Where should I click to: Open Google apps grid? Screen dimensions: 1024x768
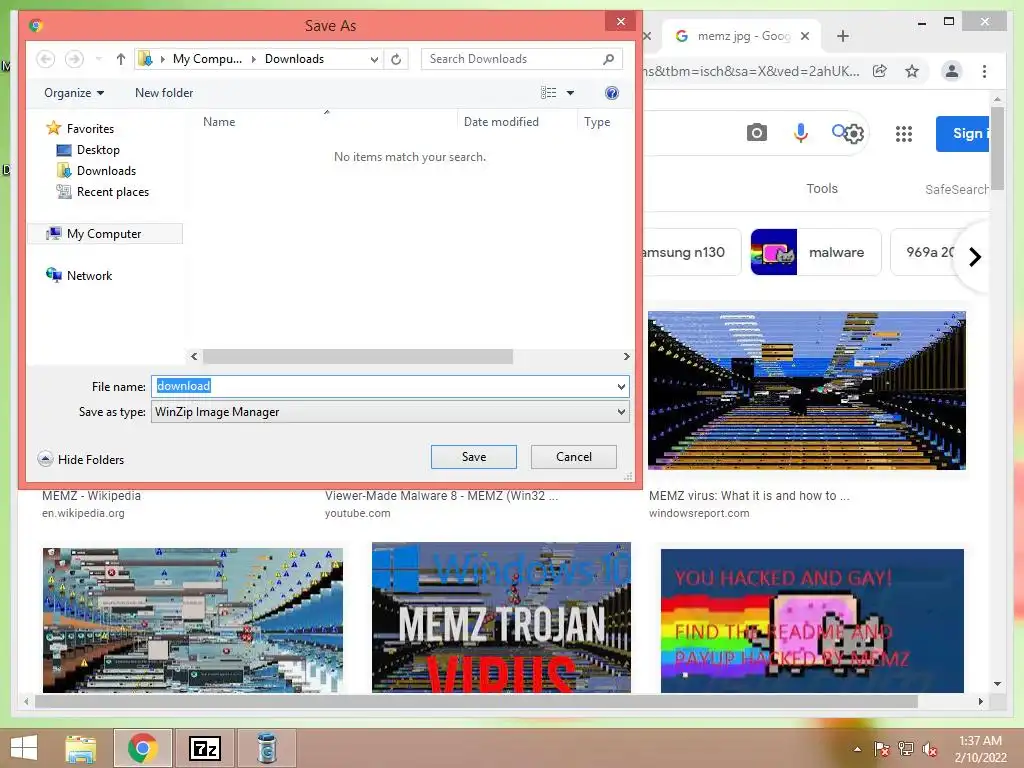coord(904,134)
